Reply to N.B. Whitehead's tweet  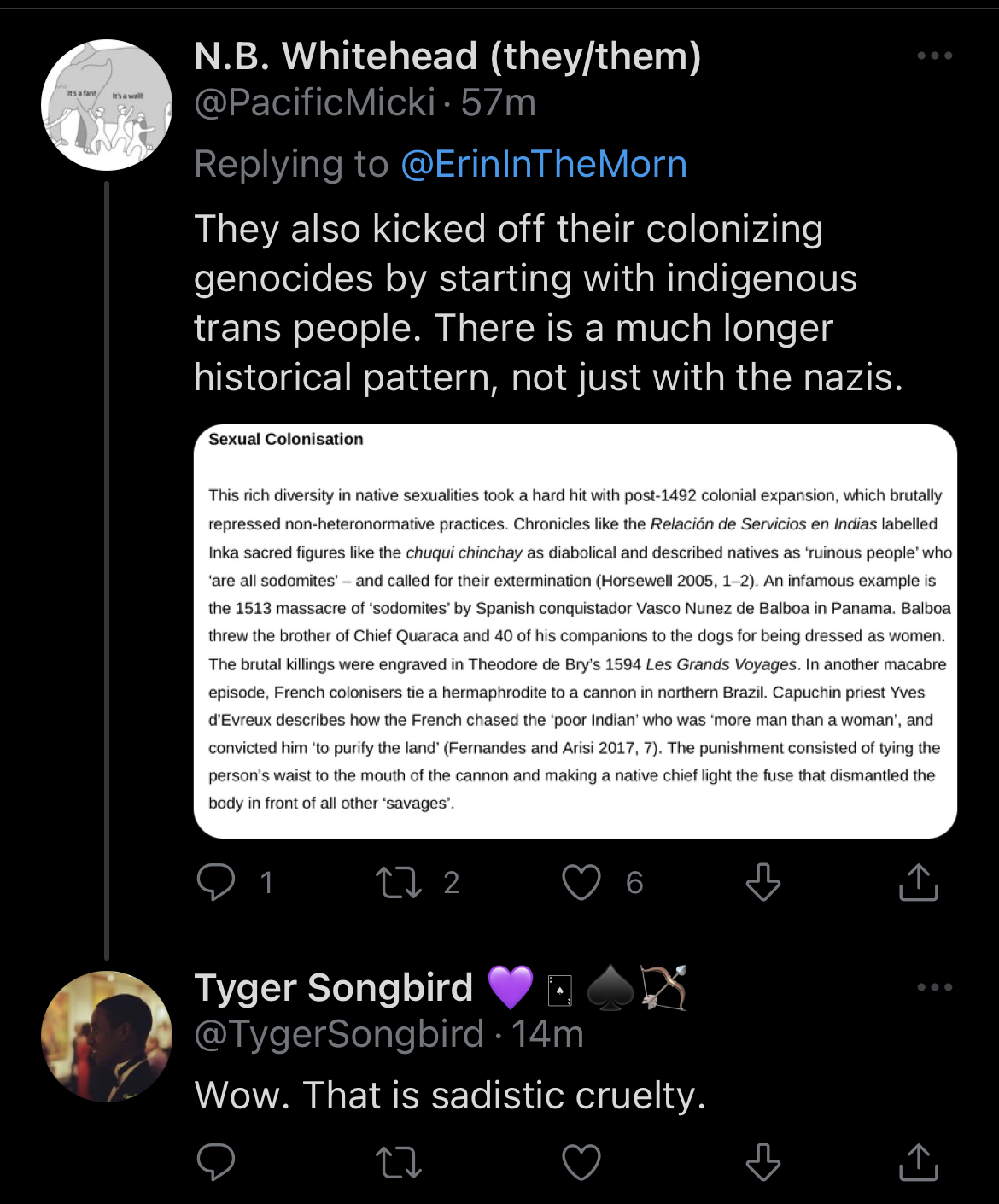216,882
